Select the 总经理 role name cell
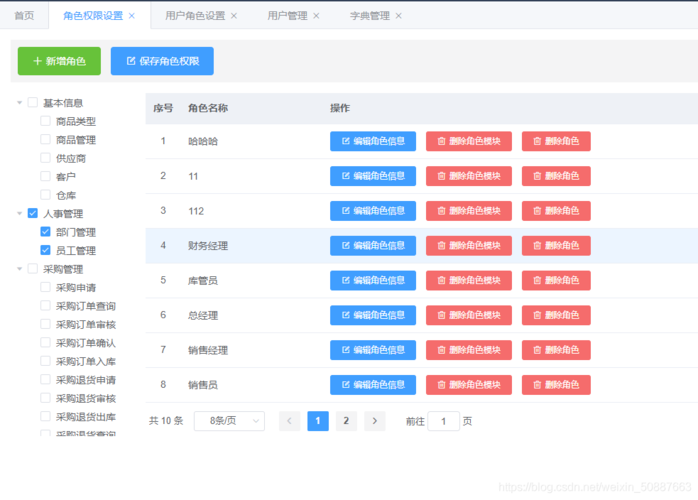This screenshot has height=500, width=698. coord(203,315)
